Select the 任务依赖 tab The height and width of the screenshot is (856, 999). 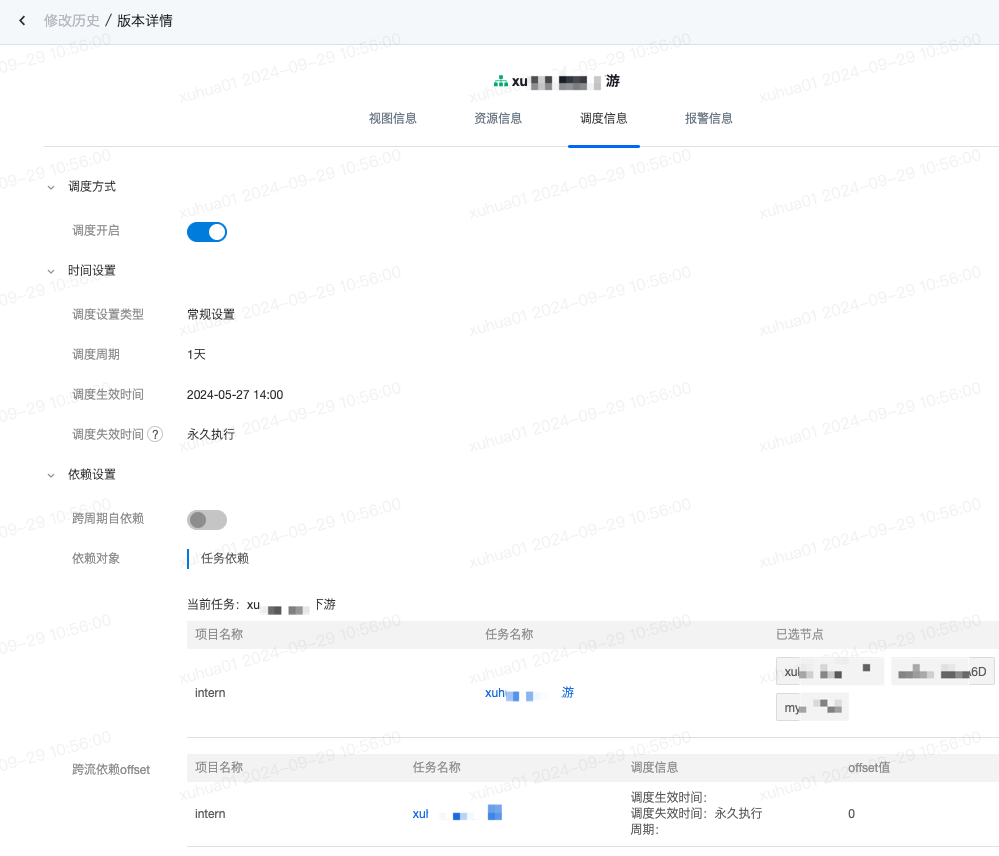(224, 559)
